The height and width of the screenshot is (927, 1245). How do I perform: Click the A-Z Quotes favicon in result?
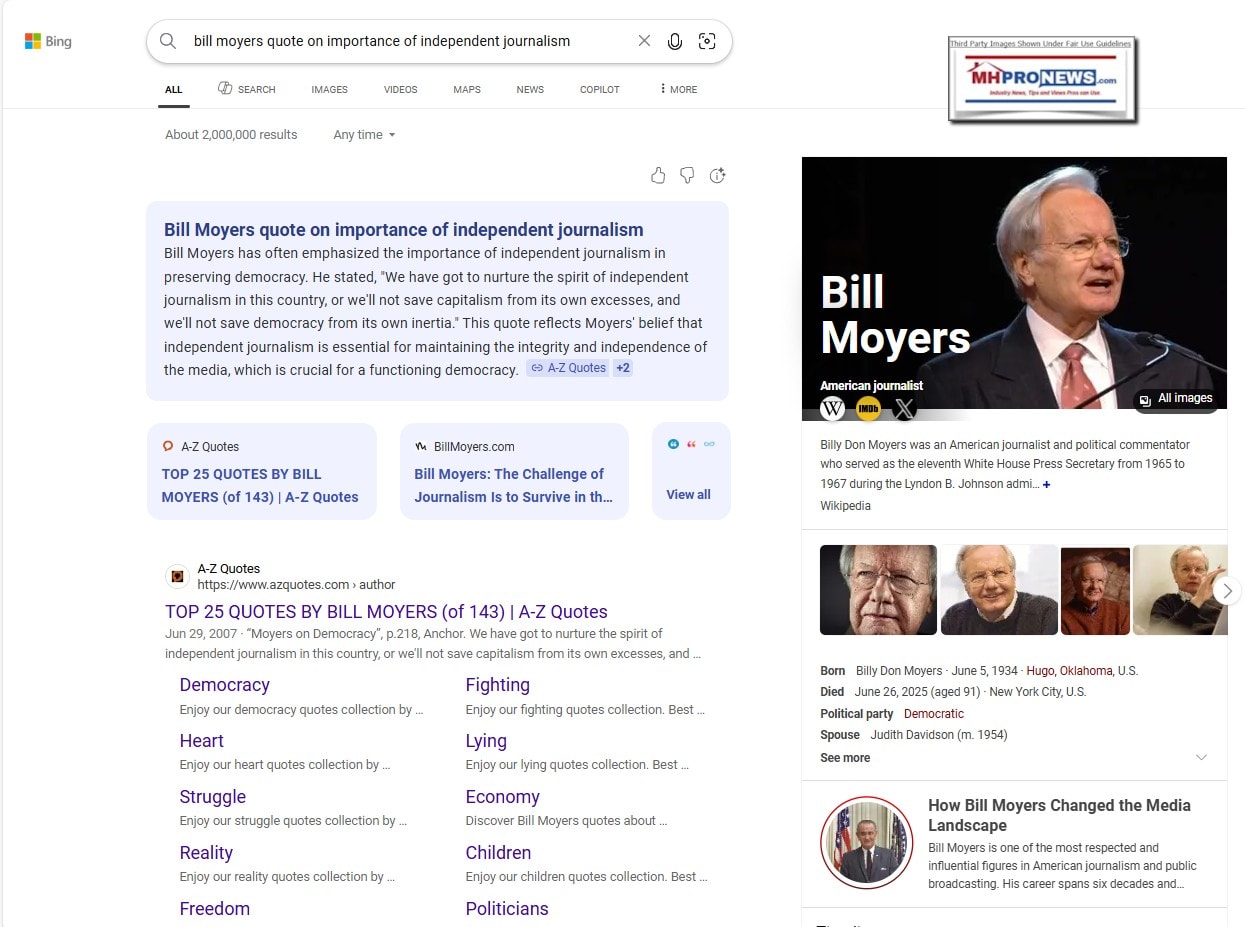point(177,576)
